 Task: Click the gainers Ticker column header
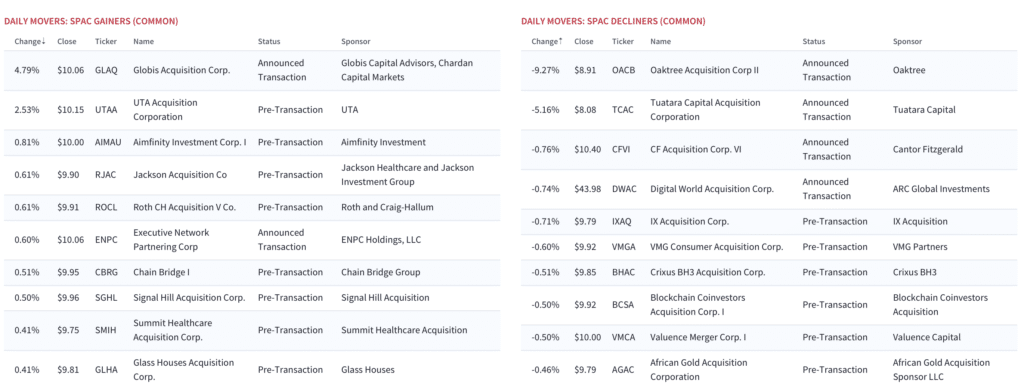pos(106,41)
